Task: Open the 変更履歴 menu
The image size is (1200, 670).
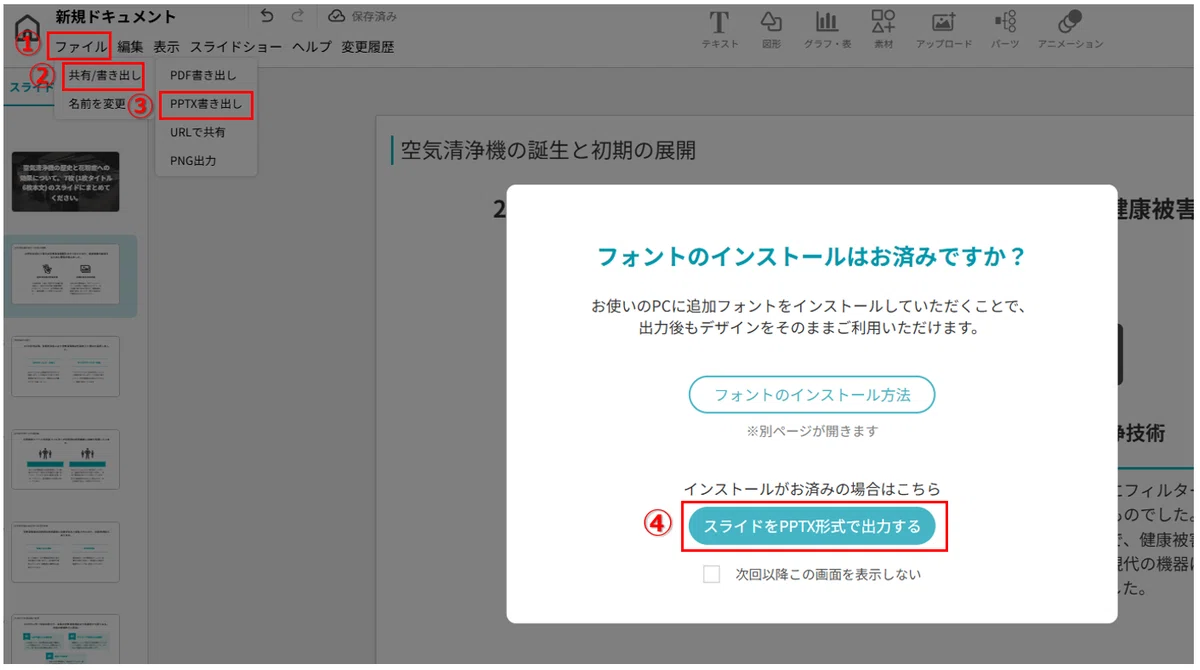Action: tap(368, 46)
